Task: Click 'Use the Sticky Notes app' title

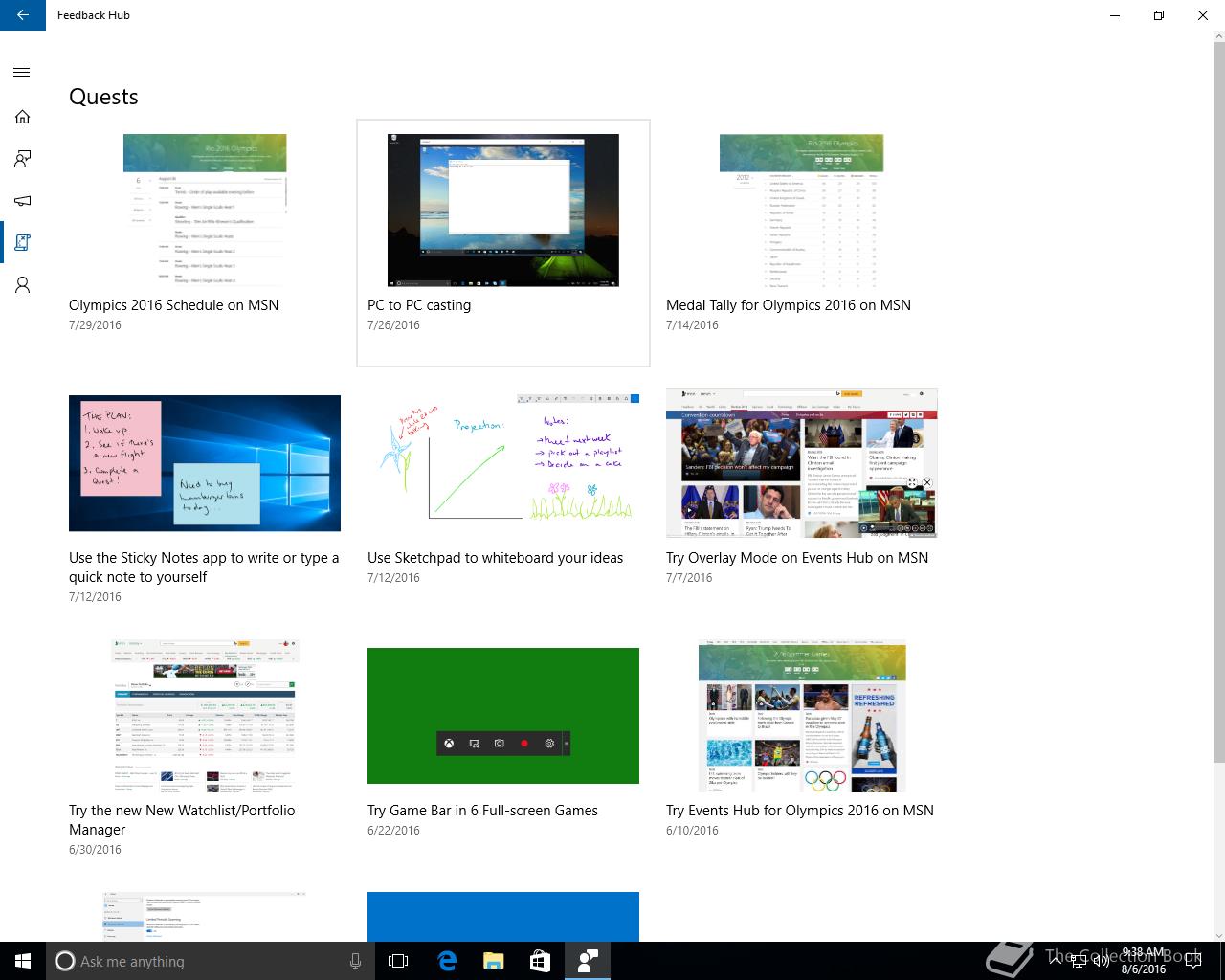Action: (204, 568)
